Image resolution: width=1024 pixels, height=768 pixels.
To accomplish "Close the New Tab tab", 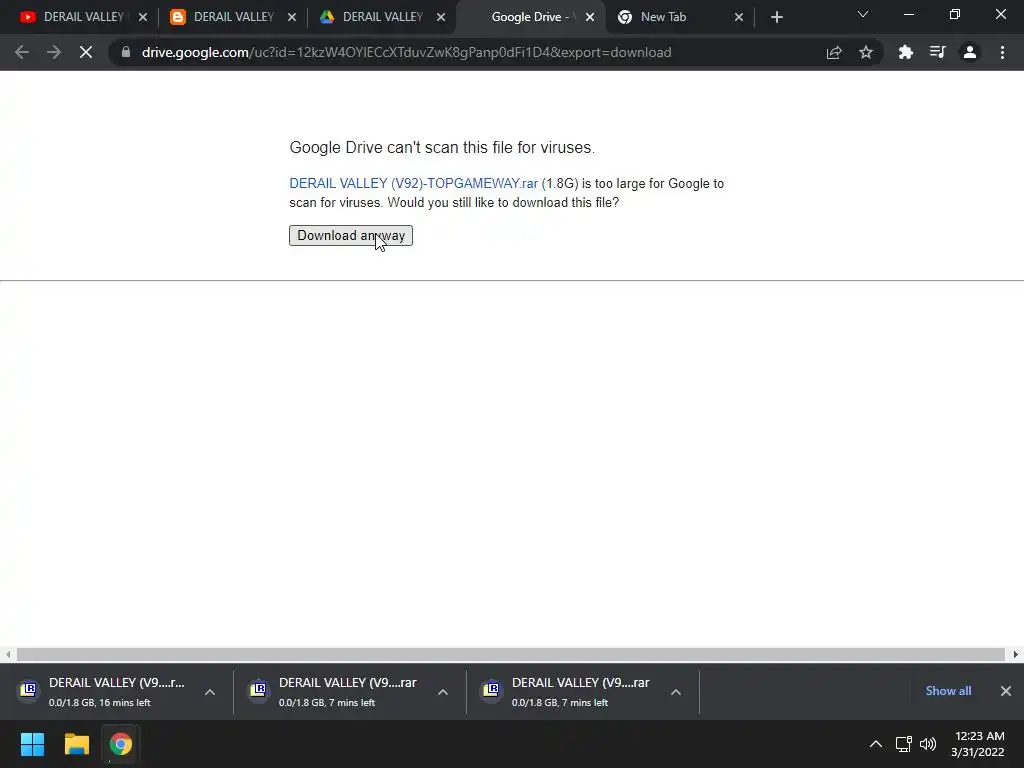I will pos(739,17).
